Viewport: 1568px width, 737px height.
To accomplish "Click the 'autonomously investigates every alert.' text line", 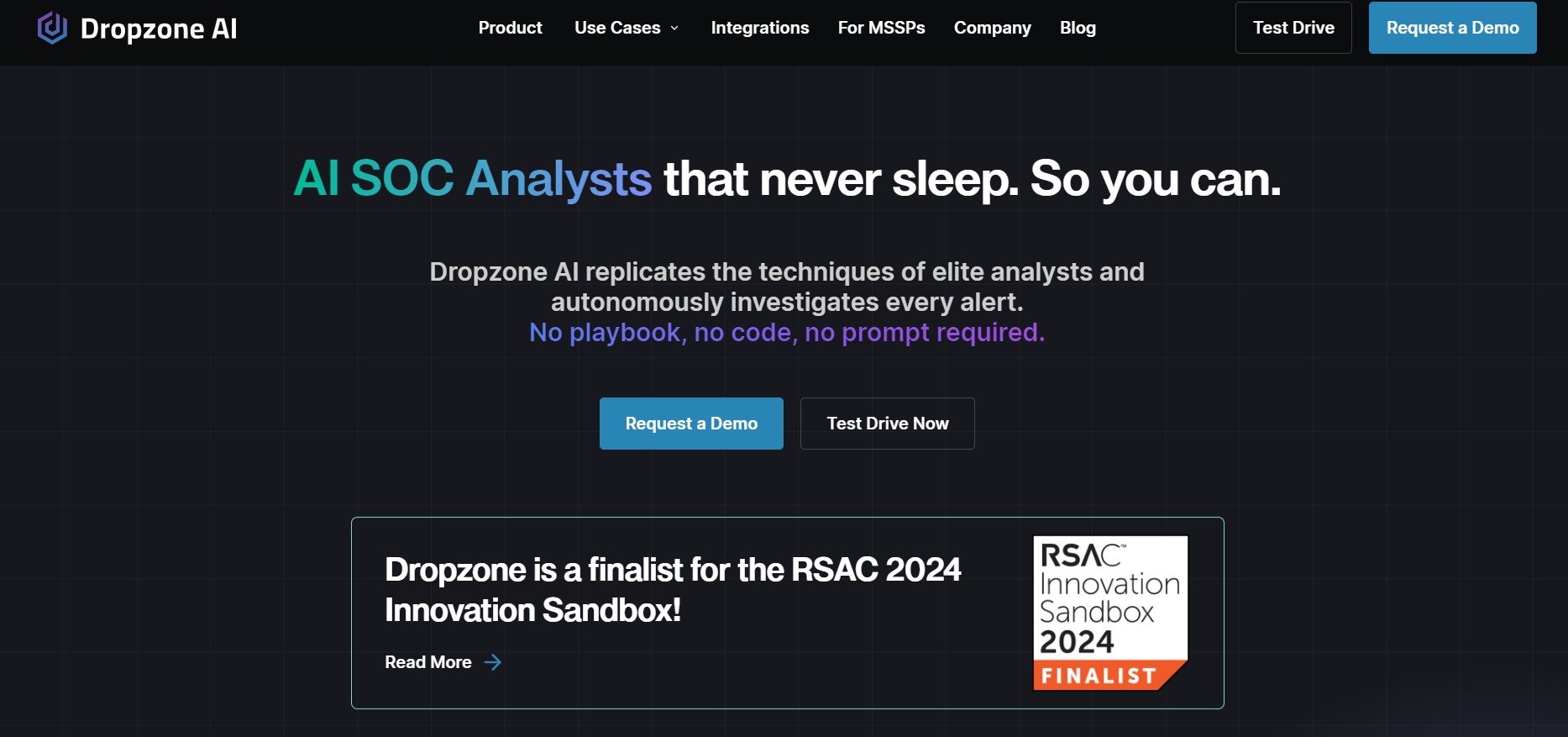I will pos(787,302).
